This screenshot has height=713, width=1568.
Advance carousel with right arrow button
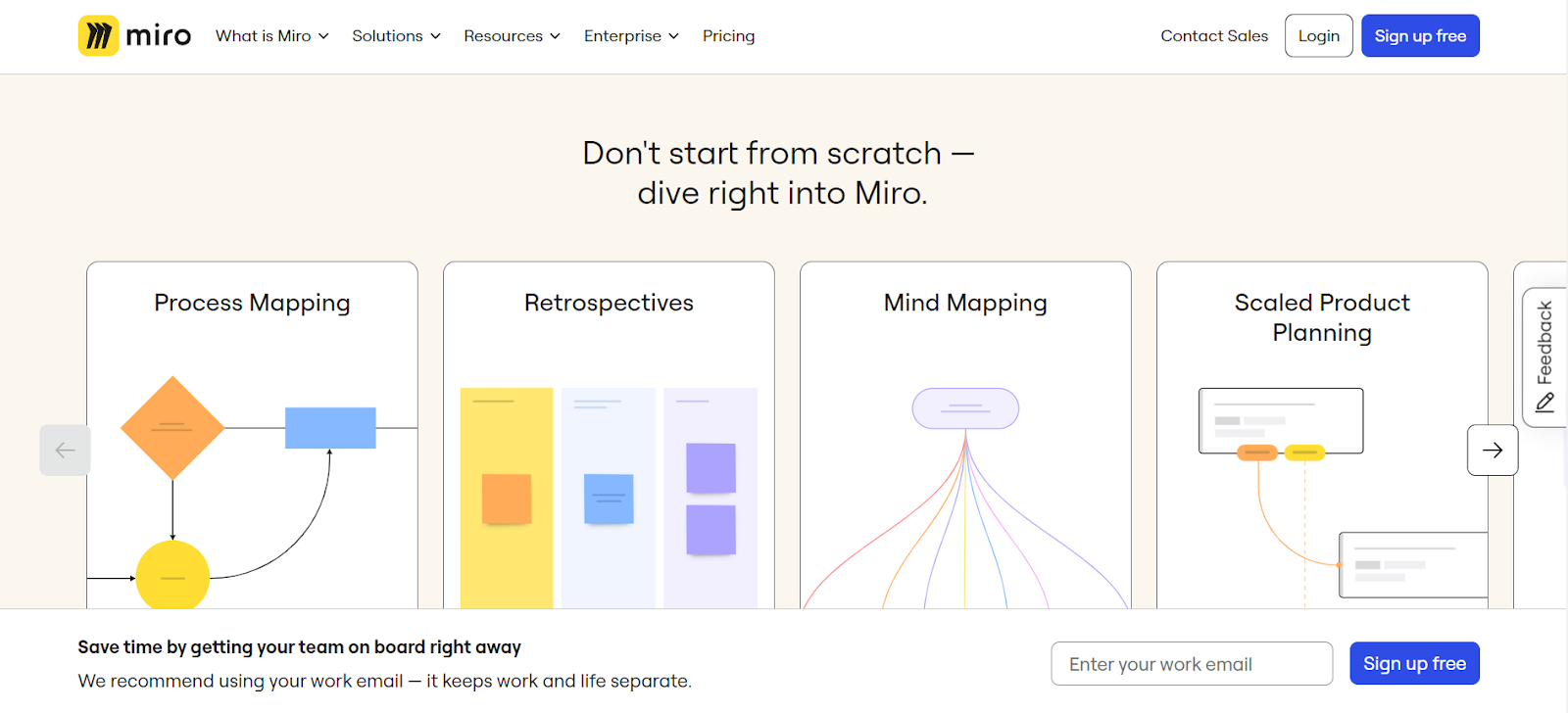1493,451
